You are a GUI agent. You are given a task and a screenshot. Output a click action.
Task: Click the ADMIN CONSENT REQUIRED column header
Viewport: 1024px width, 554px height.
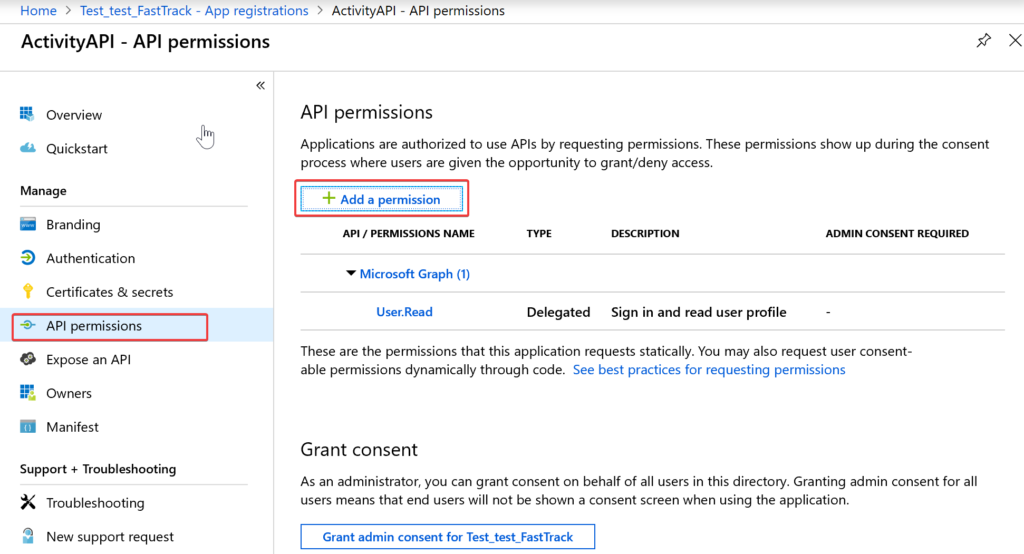tap(897, 233)
